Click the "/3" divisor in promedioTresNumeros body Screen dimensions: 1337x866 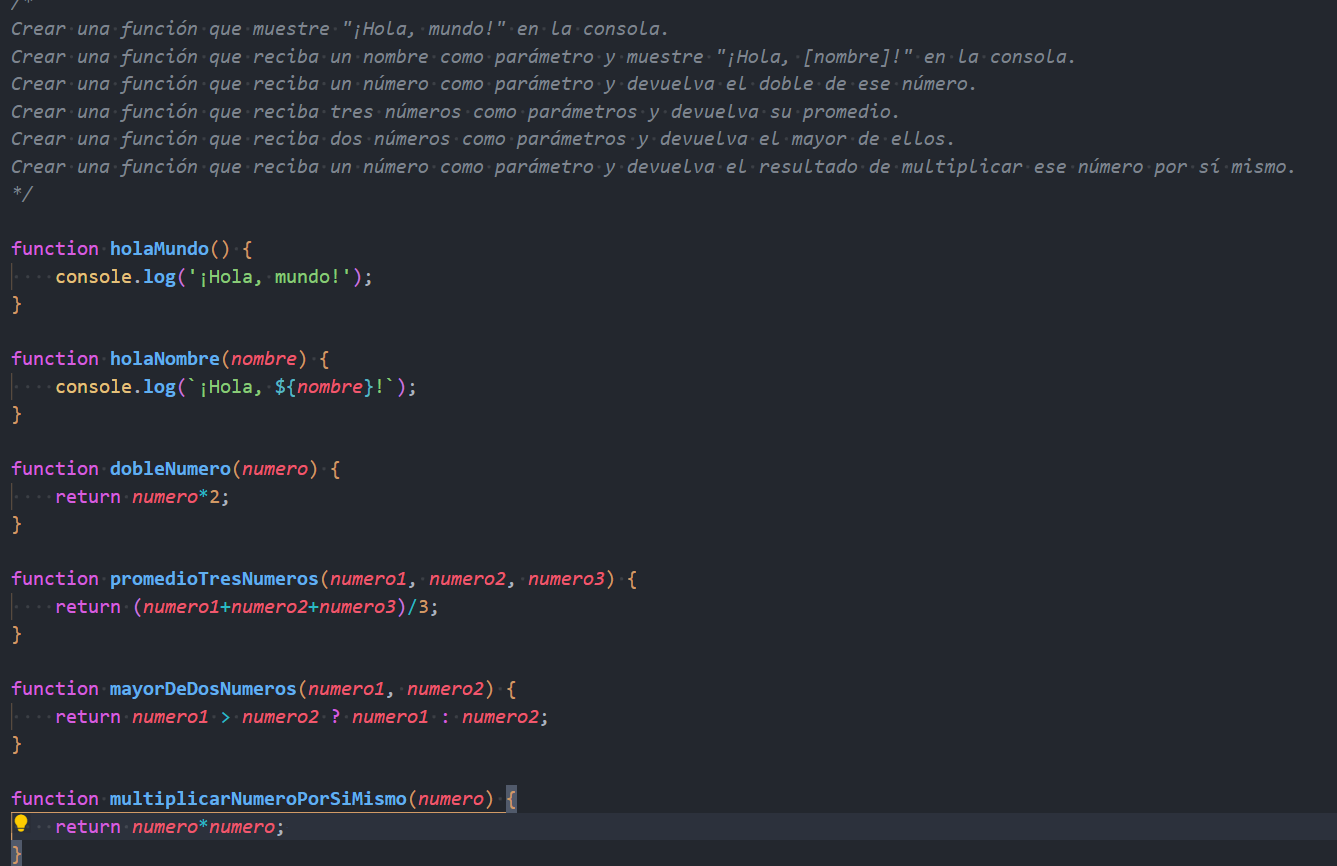tap(418, 606)
